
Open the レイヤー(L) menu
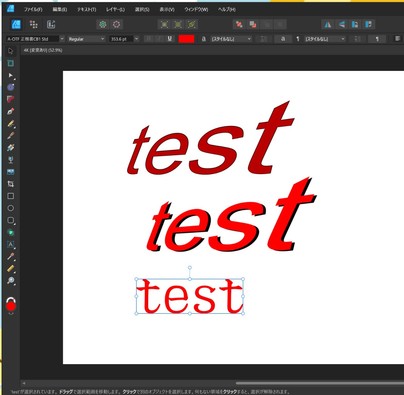coord(115,10)
